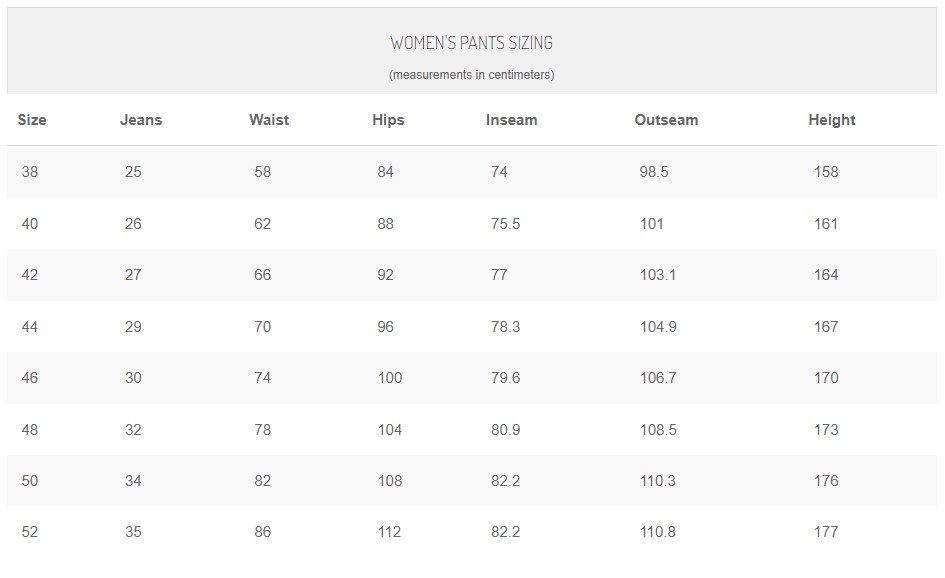Screen dimensions: 945x578
Task: Click the Outseam column header
Action: click(x=666, y=120)
